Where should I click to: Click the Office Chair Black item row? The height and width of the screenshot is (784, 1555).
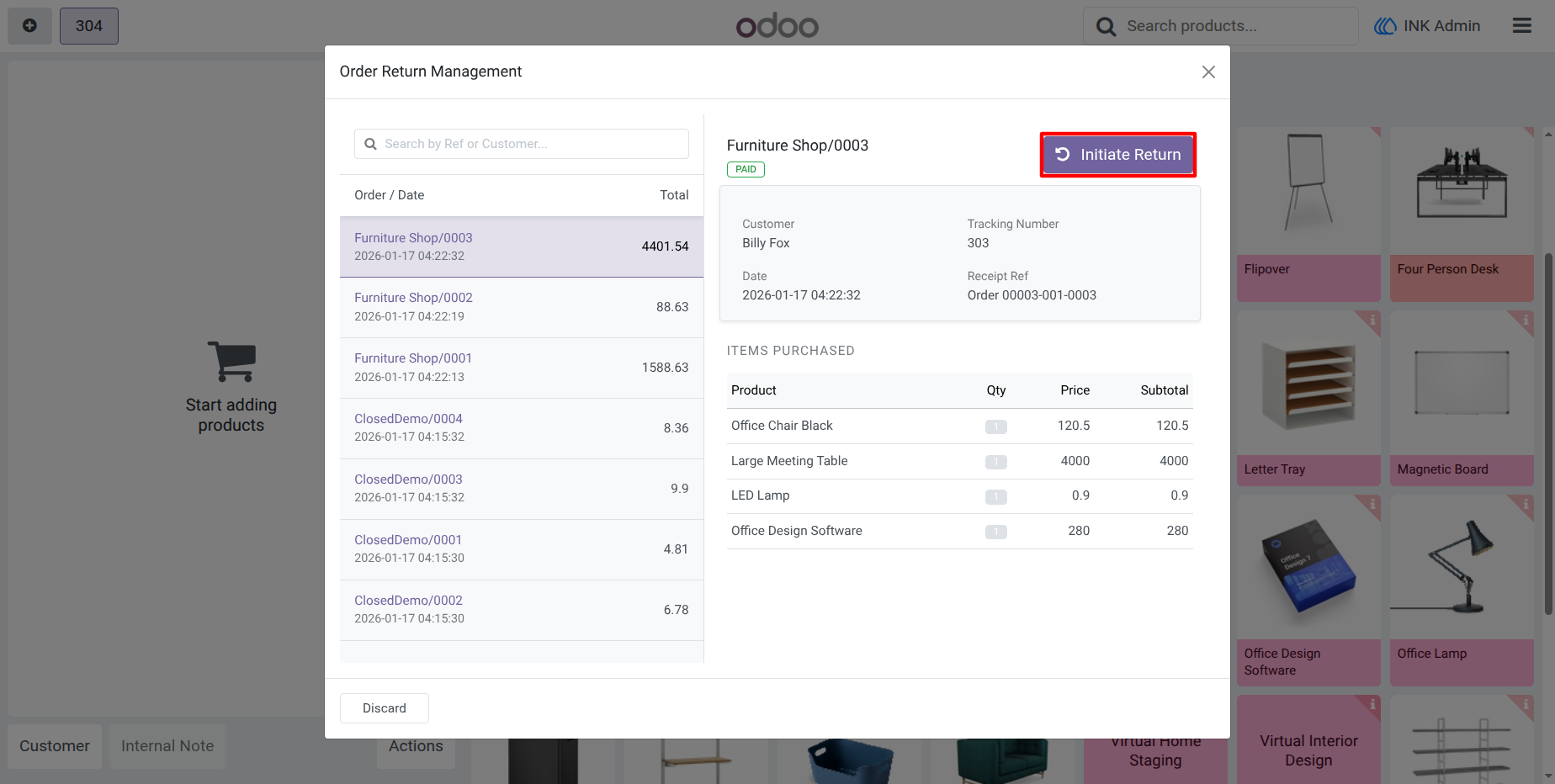(x=960, y=426)
